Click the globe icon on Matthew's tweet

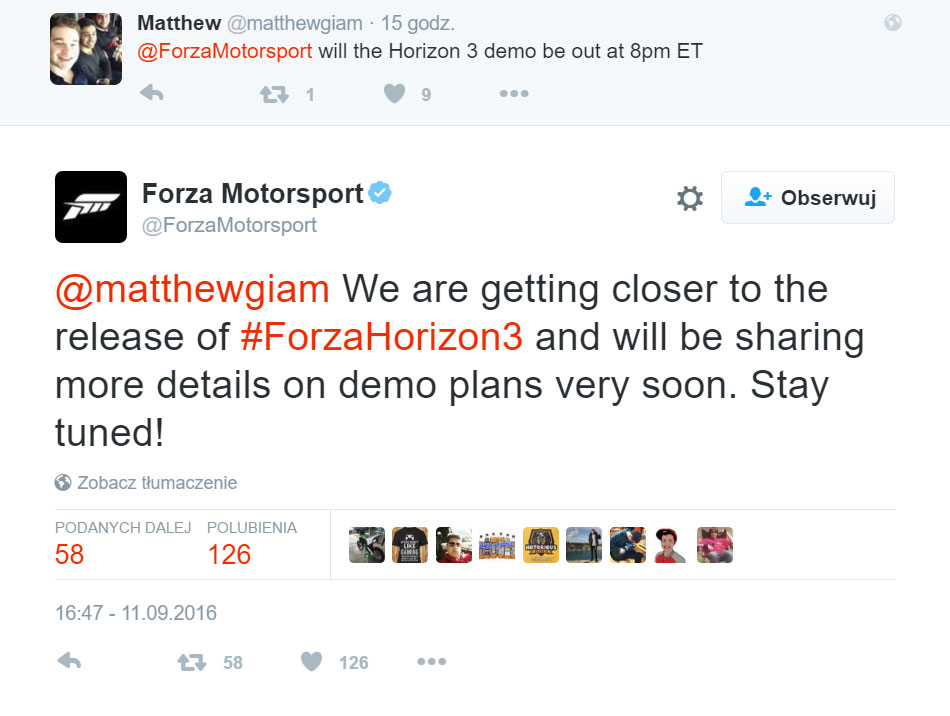(893, 23)
